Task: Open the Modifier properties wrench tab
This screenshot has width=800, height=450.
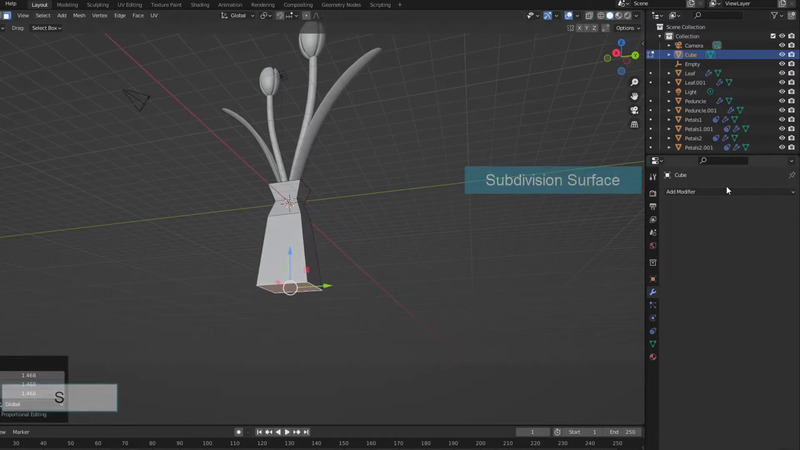Action: [x=653, y=292]
